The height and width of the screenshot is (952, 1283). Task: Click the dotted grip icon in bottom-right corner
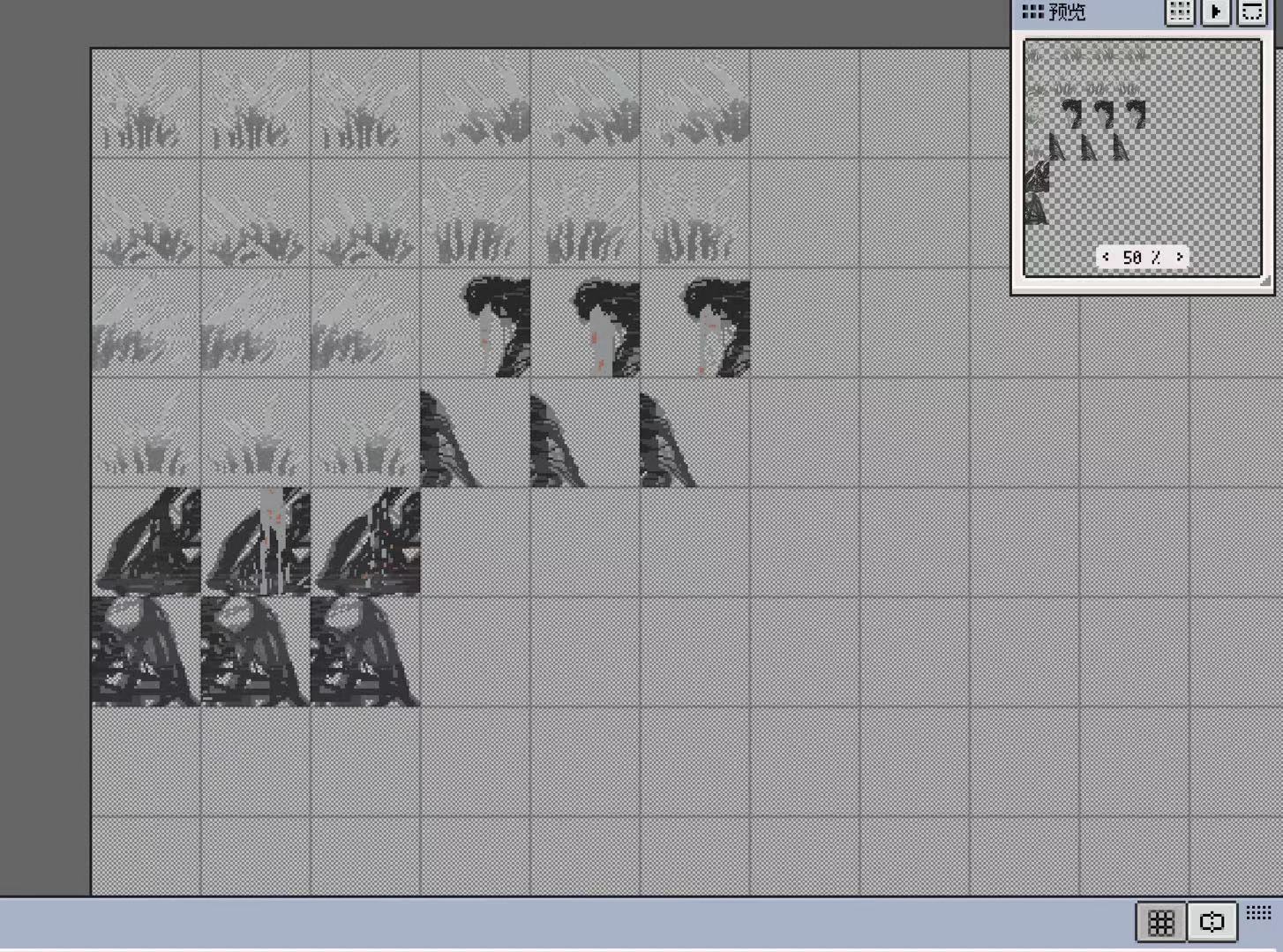click(1258, 912)
